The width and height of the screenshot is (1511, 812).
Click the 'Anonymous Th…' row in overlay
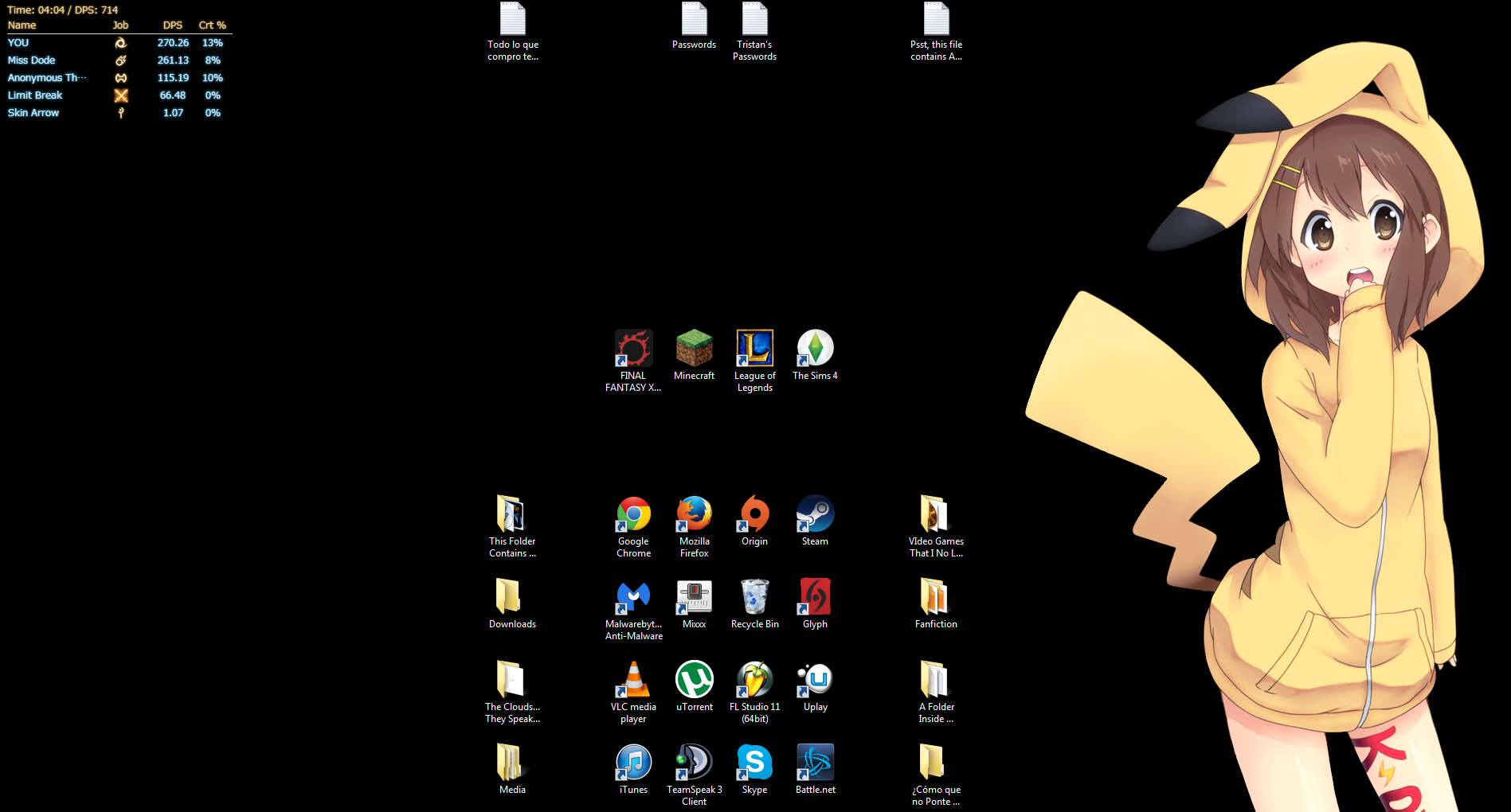(x=118, y=78)
